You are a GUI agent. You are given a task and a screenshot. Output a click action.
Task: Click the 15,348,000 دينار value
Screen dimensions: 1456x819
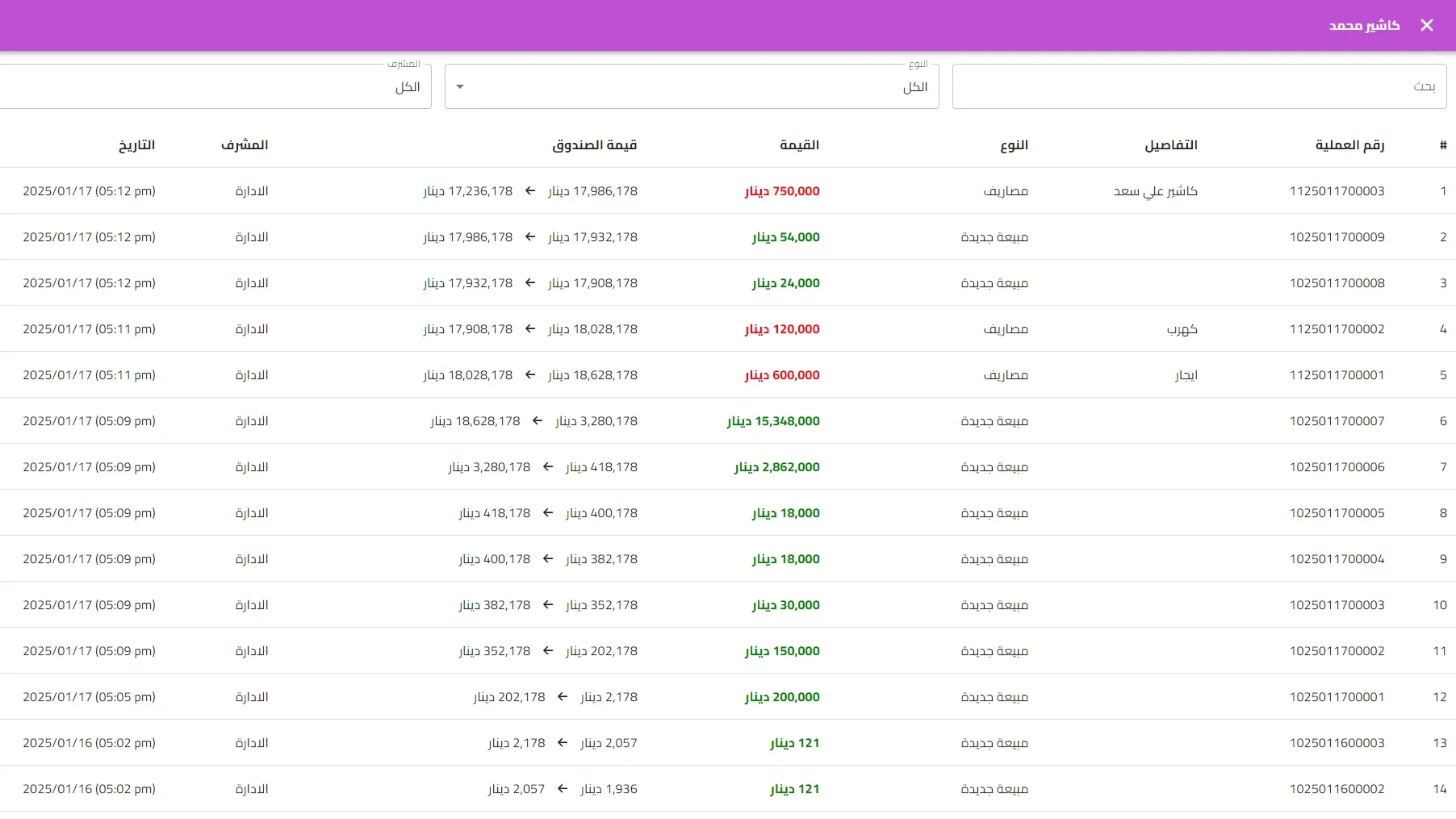click(x=773, y=421)
